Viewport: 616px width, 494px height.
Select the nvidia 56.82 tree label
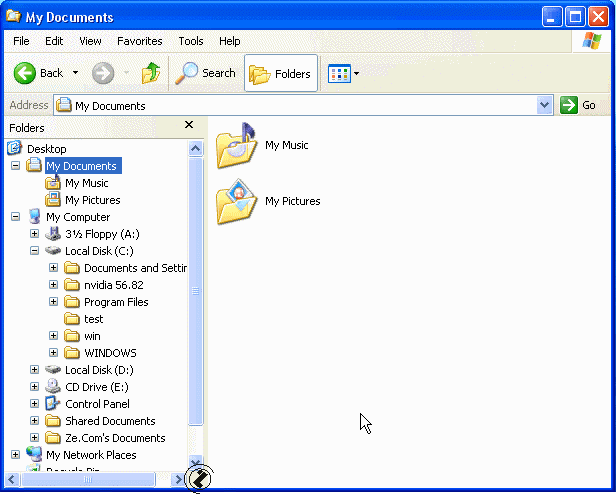114,285
